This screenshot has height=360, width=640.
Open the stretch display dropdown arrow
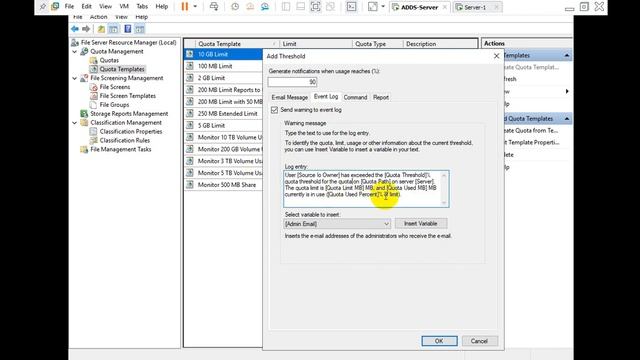(383, 7)
